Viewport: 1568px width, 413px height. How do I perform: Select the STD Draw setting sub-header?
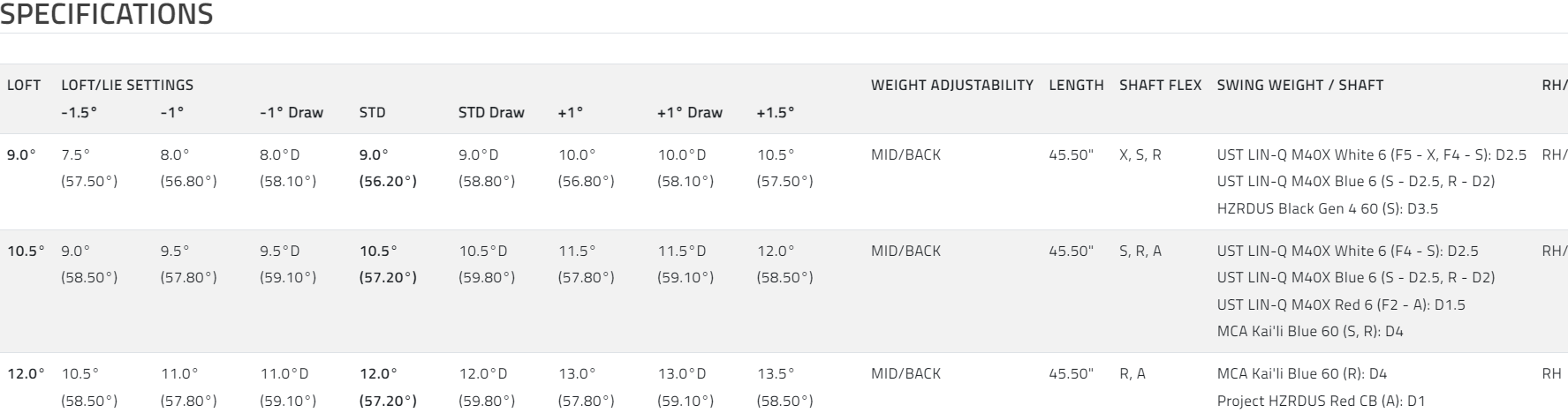491,113
